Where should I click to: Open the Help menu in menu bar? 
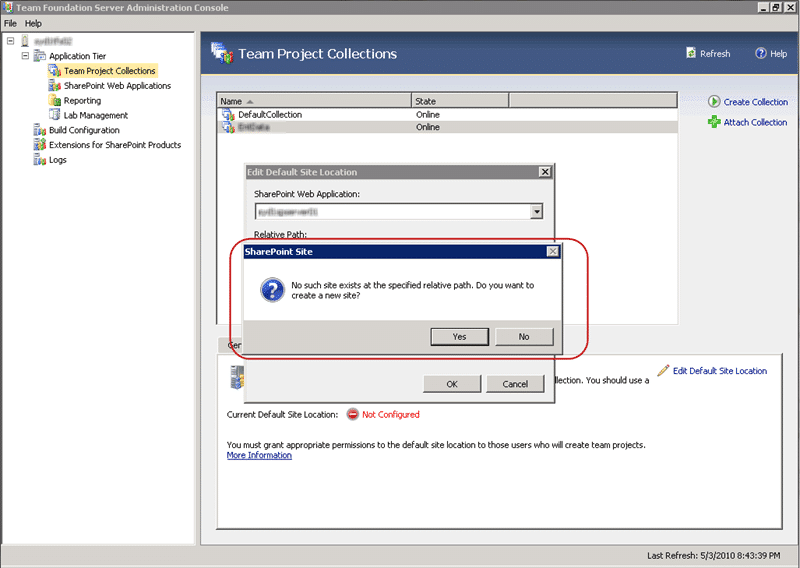point(33,23)
